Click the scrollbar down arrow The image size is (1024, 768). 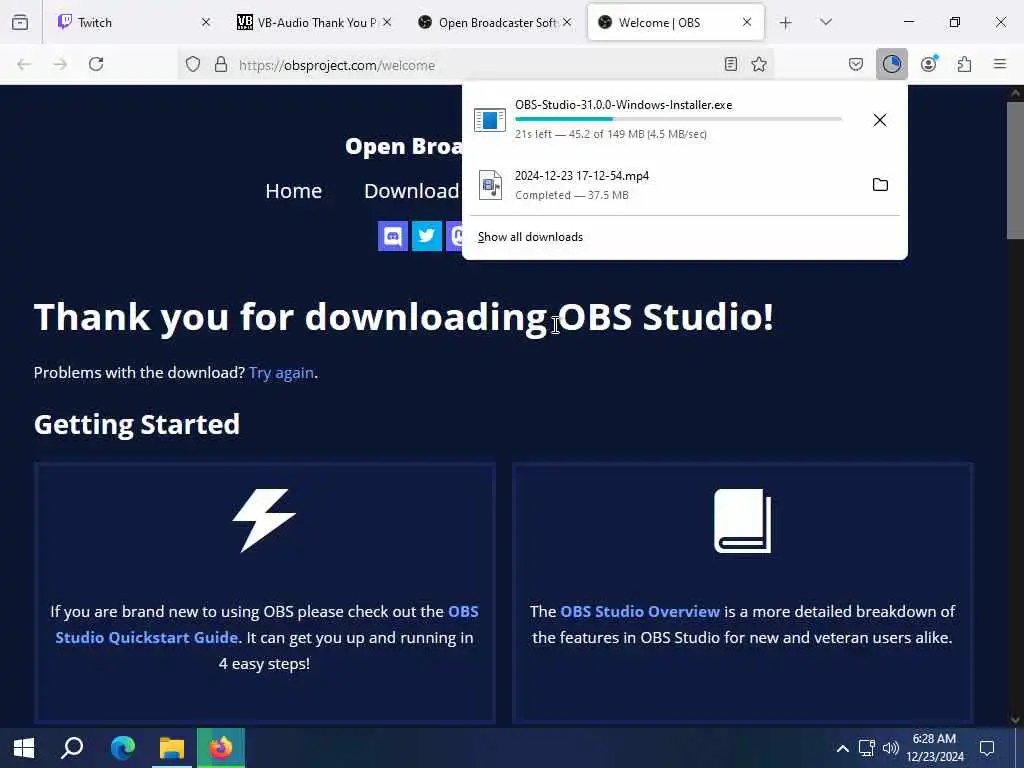[x=1015, y=720]
